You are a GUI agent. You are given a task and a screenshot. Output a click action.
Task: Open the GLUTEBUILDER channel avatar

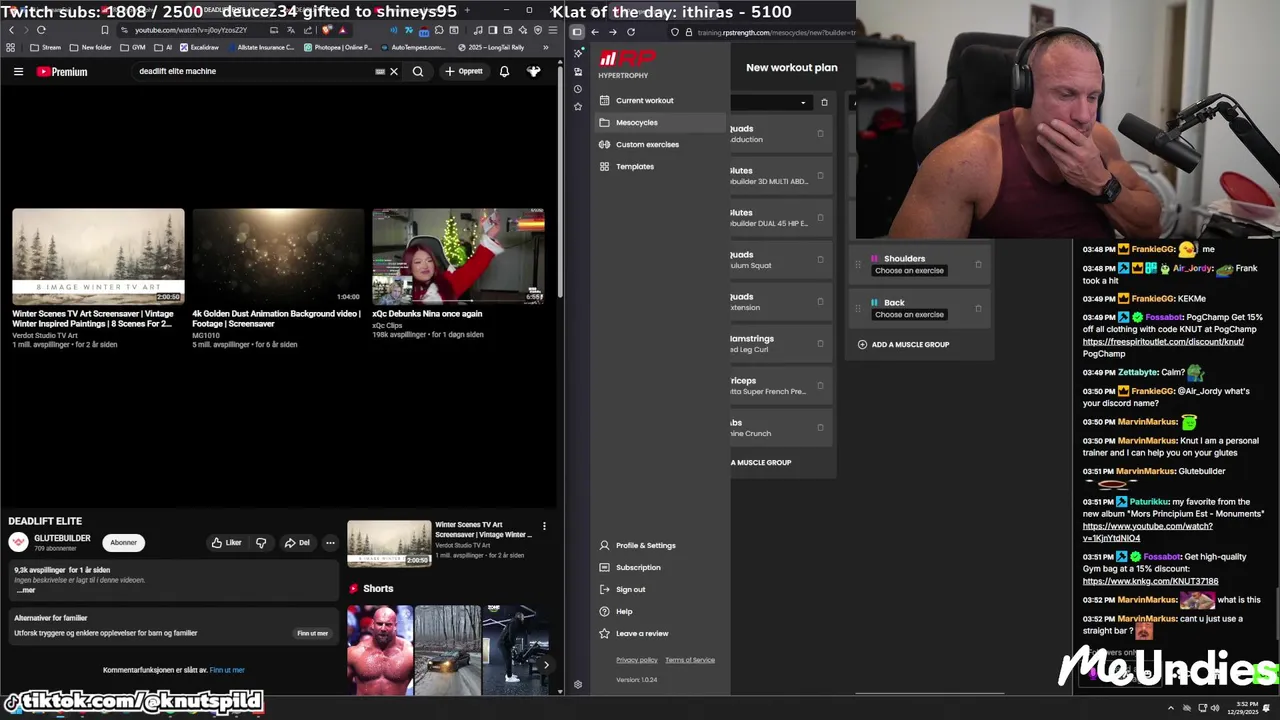18,542
